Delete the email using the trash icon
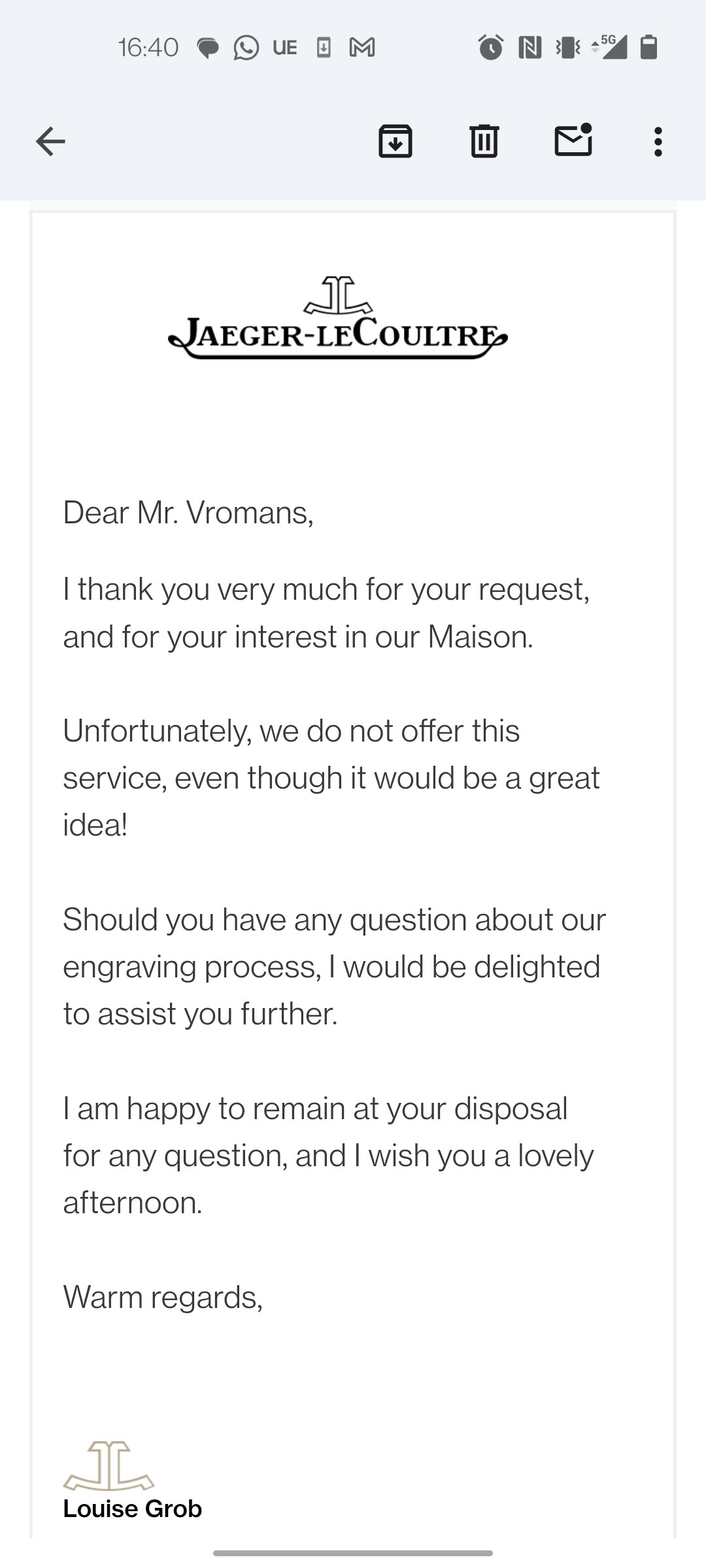This screenshot has width=706, height=1568. [484, 141]
